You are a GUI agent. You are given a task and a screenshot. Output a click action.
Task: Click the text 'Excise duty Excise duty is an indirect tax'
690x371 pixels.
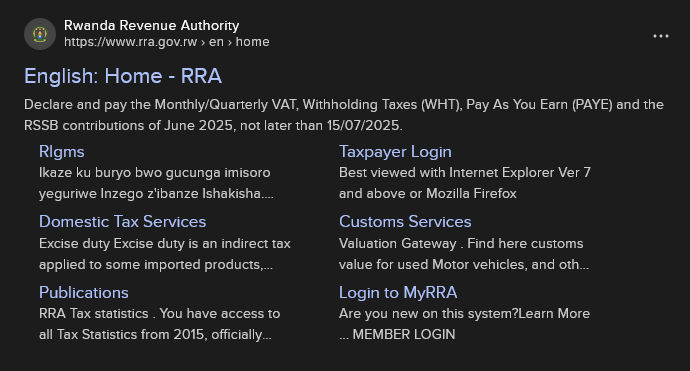tap(165, 243)
